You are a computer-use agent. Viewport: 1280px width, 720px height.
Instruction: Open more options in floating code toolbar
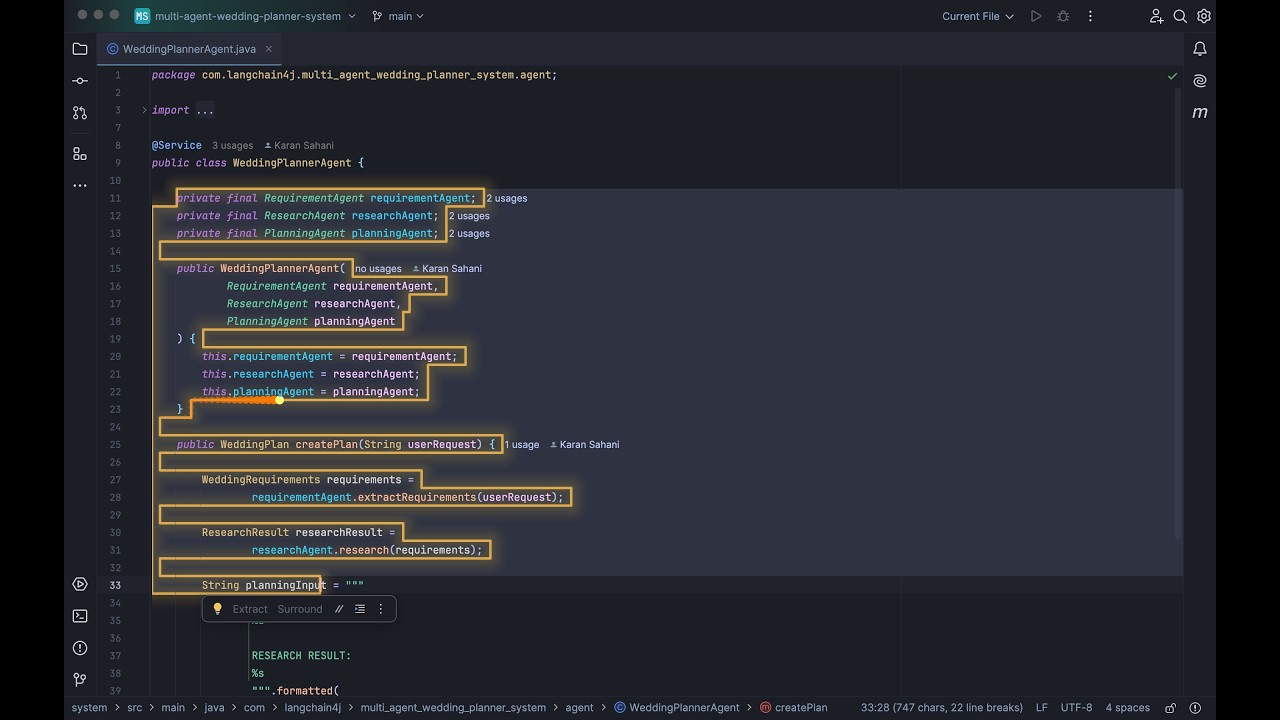click(380, 609)
